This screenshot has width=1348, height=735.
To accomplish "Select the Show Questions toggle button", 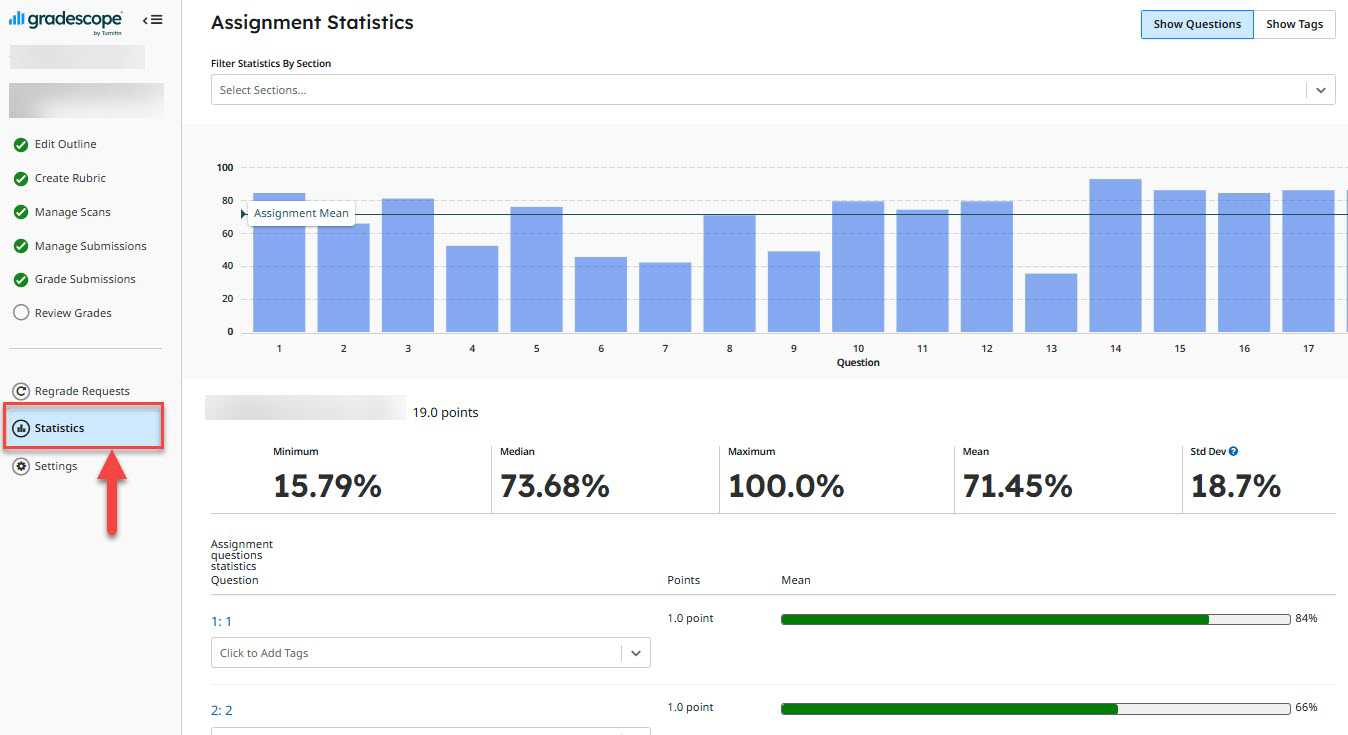I will pos(1197,24).
